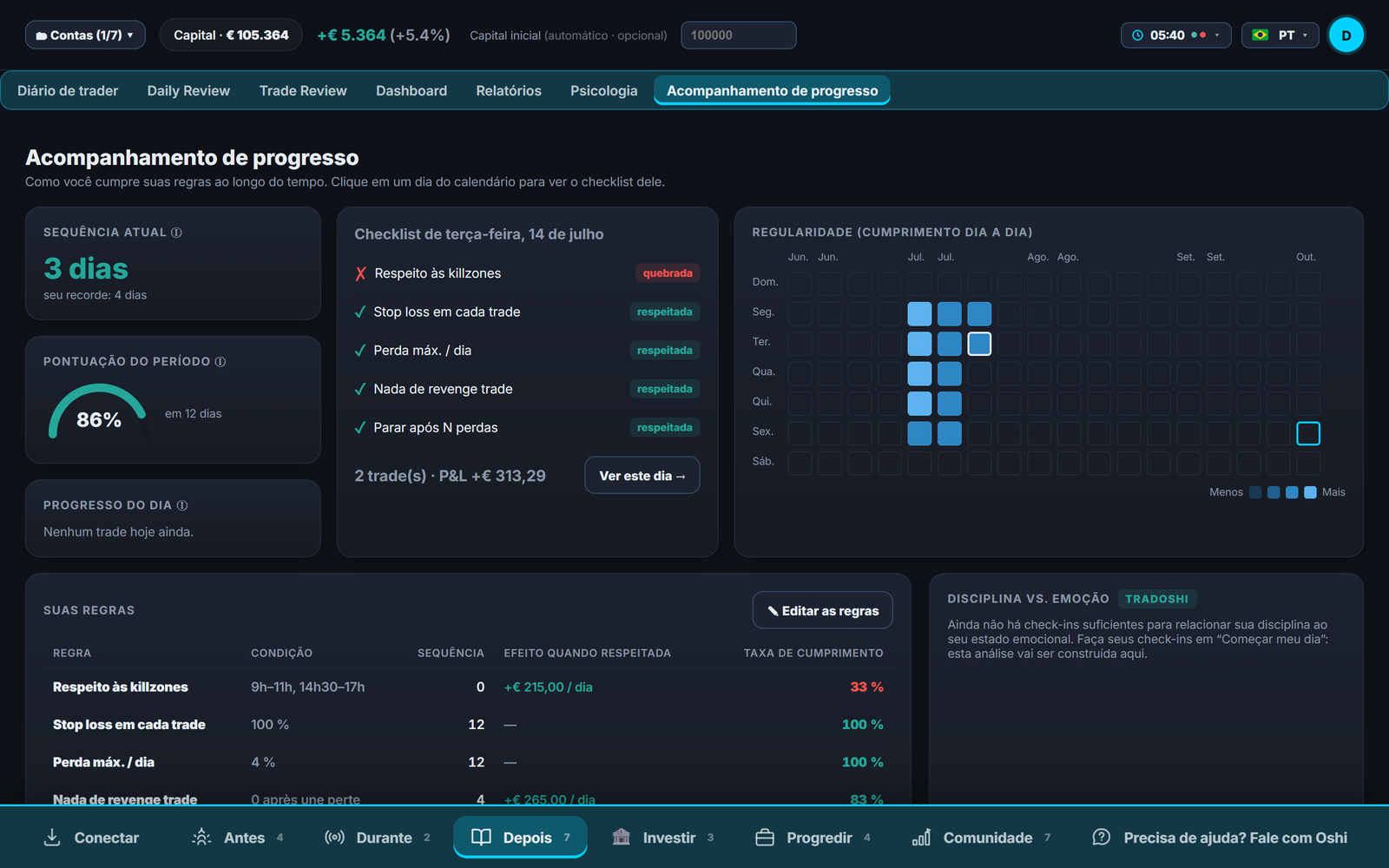
Task: Click info icon beside Pontuação do período
Action: 221,362
